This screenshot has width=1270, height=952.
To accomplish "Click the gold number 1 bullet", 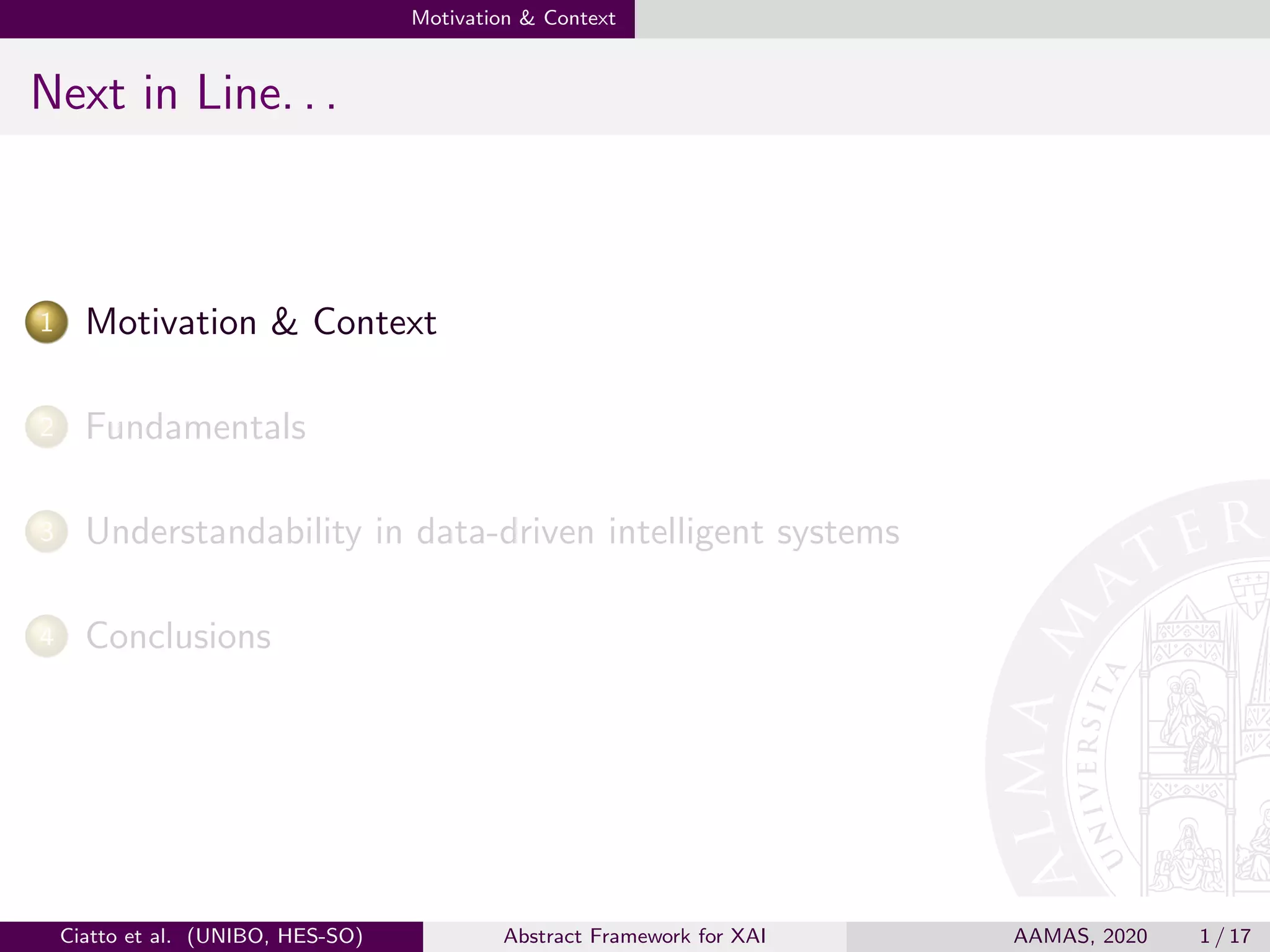I will [47, 322].
